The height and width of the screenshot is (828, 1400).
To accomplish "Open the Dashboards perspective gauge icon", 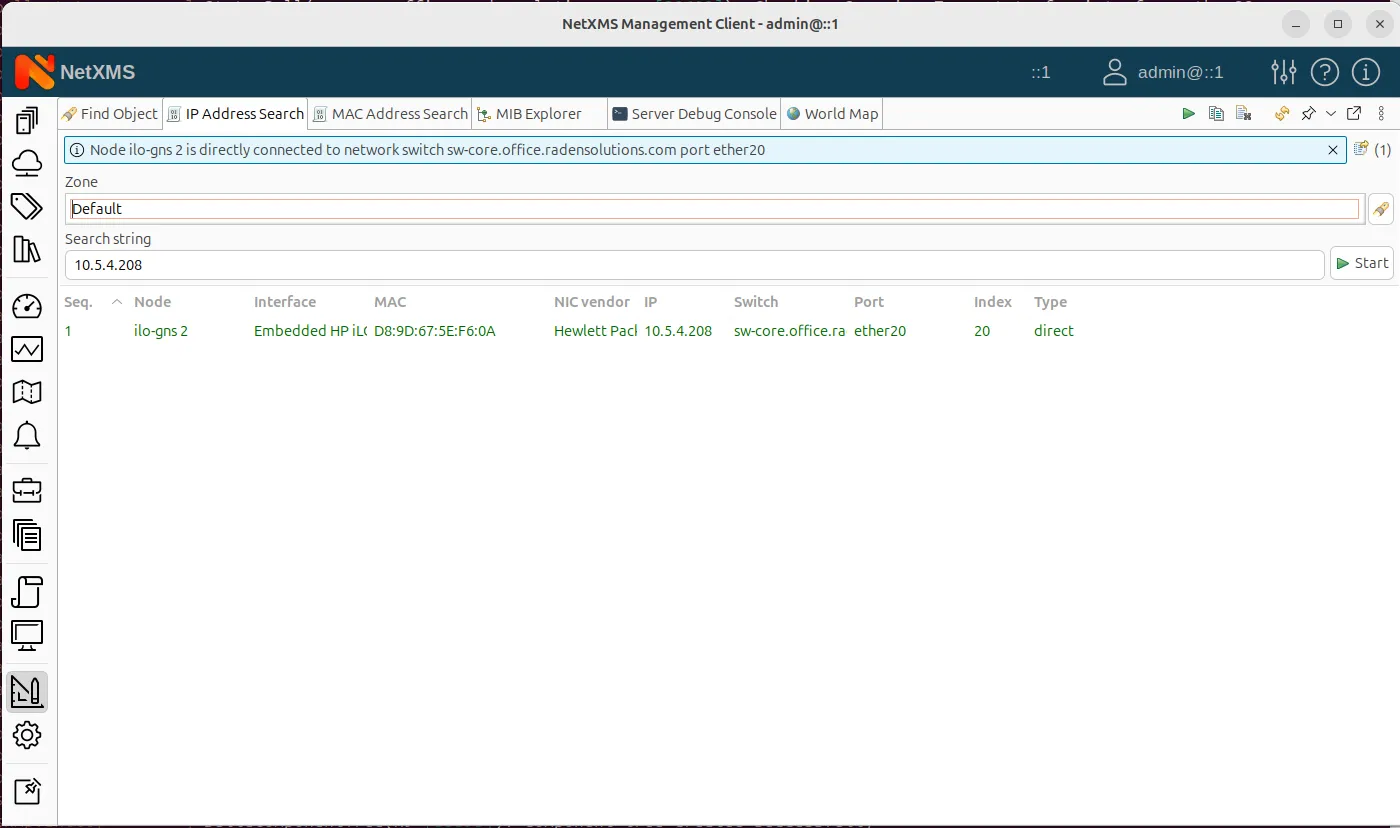I will pyautogui.click(x=27, y=307).
